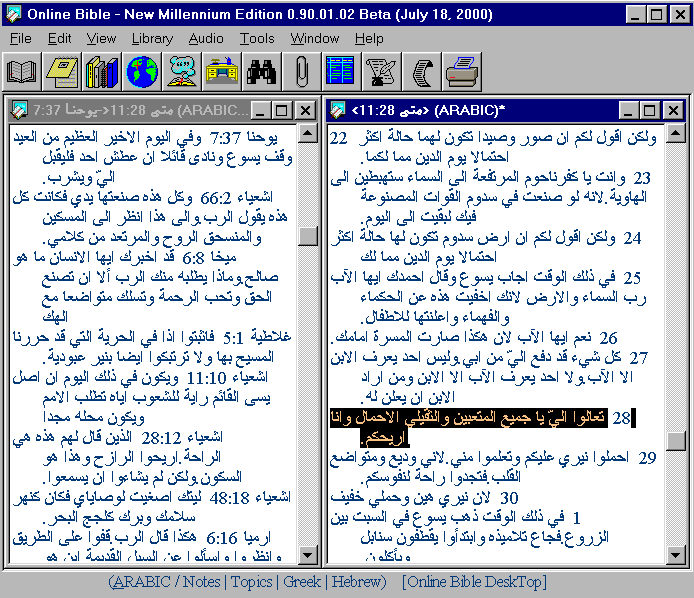Viewport: 694px width, 598px height.
Task: Click the Notes link in bottom bar
Action: 201,581
